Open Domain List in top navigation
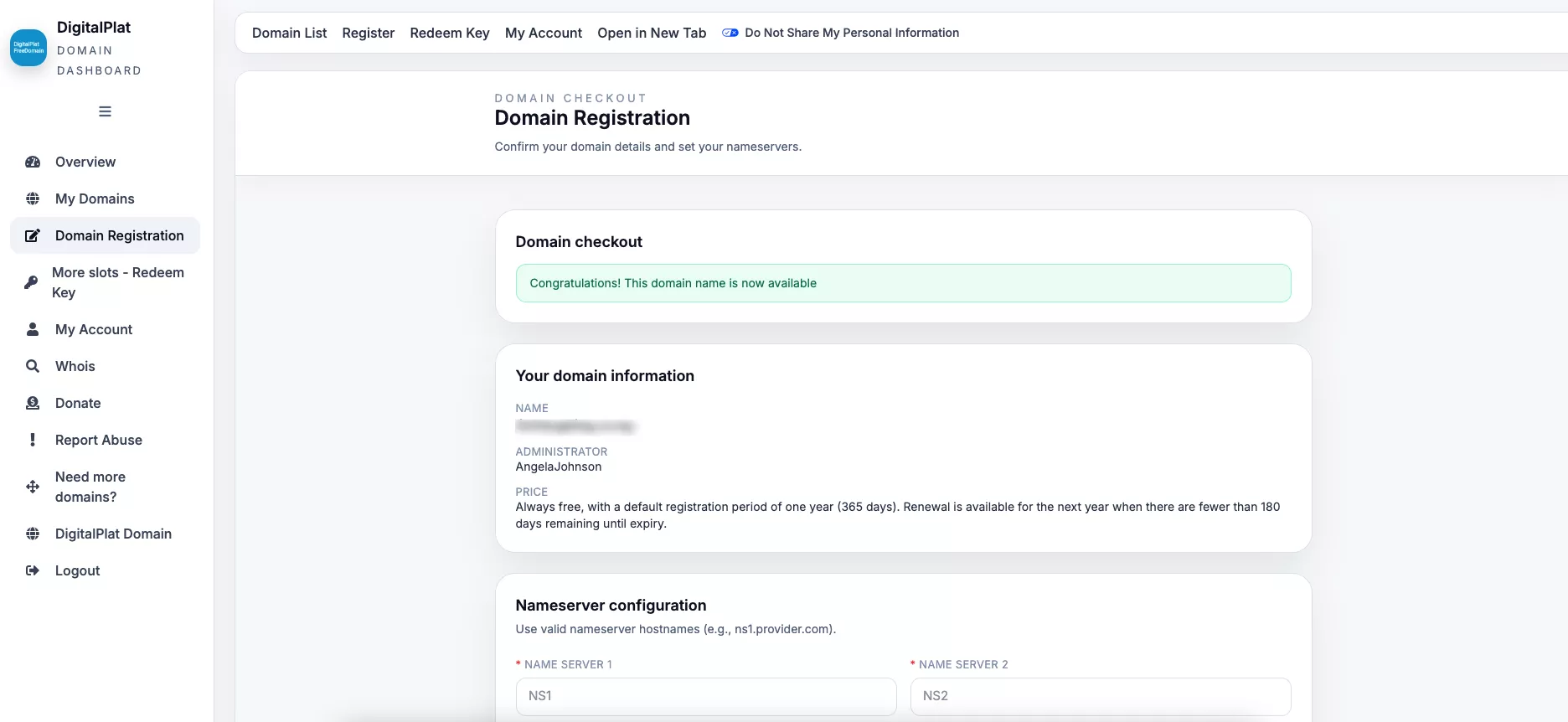Screen dimensions: 1568x722 click(x=289, y=33)
